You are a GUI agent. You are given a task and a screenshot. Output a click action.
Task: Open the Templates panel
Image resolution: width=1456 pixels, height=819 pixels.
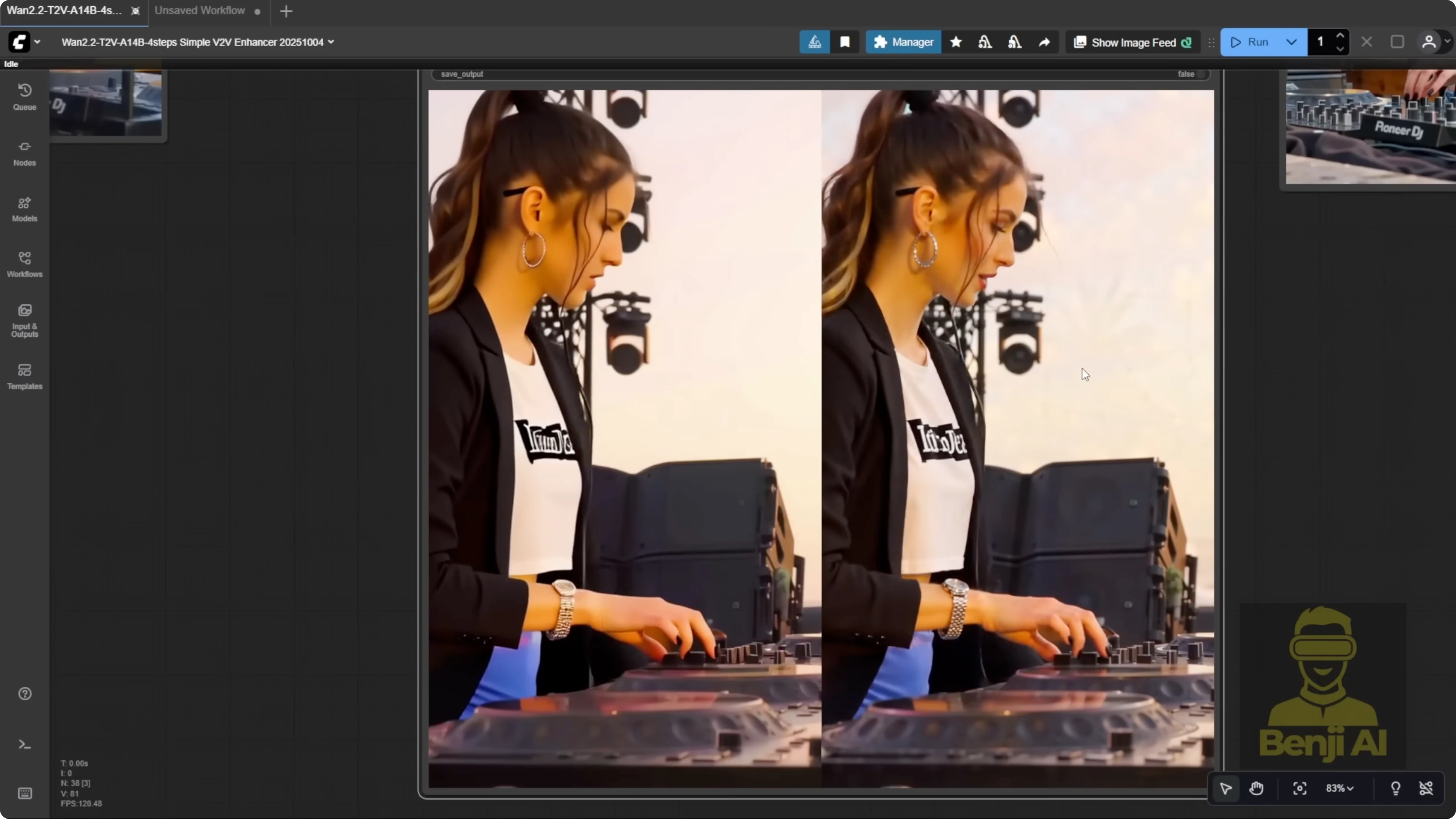(24, 376)
